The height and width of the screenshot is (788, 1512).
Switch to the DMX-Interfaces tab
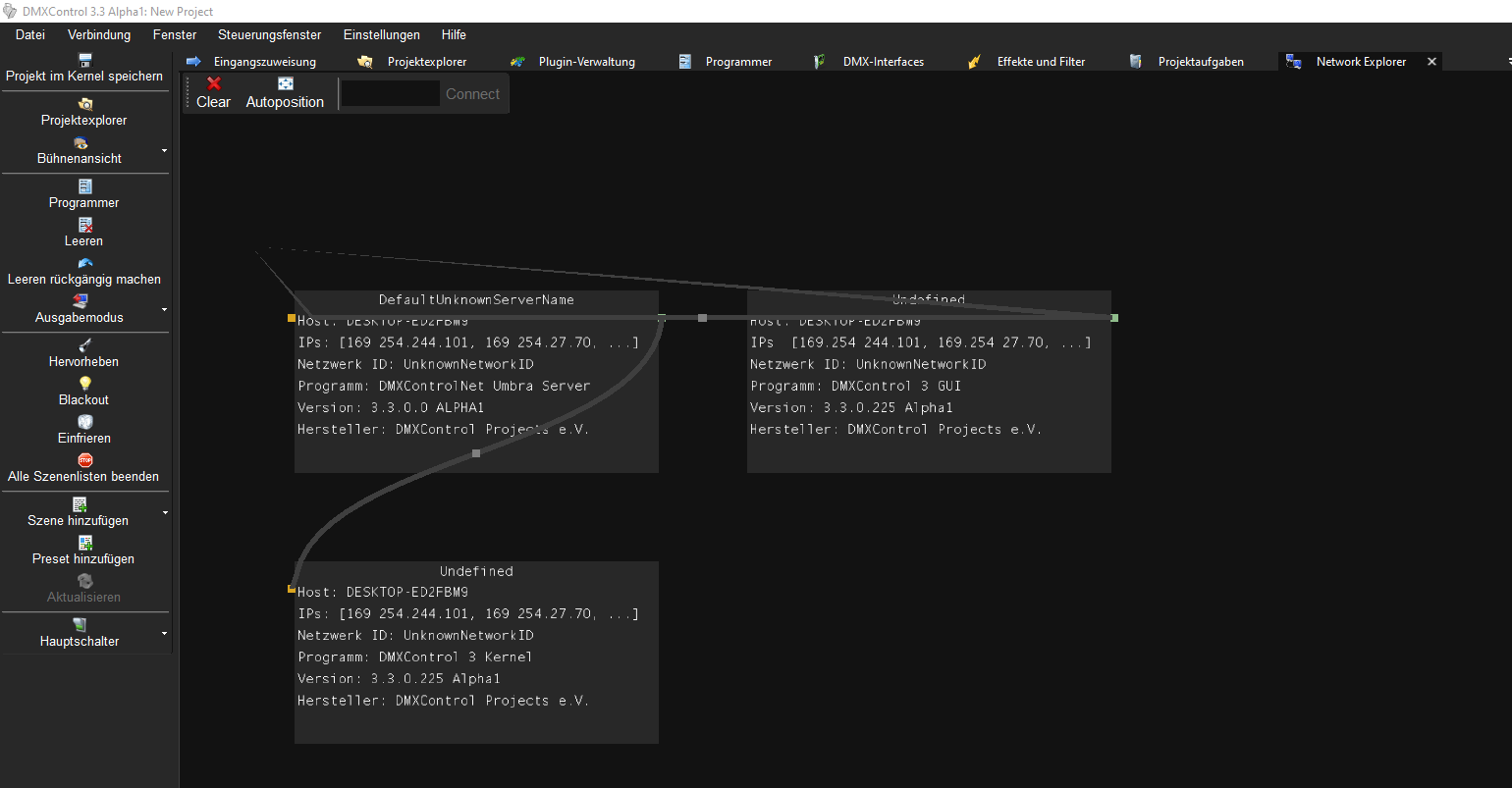click(883, 62)
